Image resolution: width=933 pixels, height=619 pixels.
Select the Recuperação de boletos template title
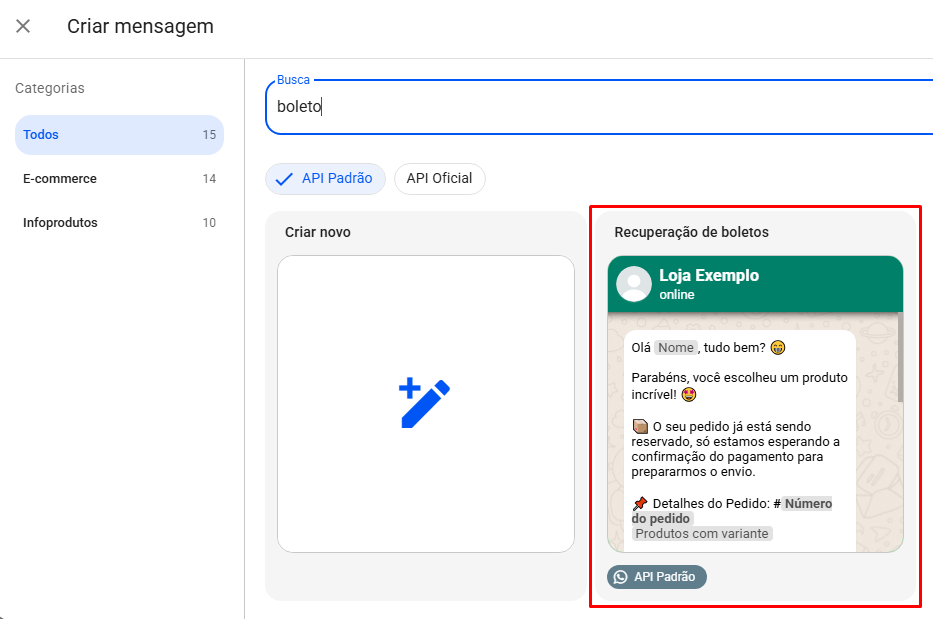(691, 232)
